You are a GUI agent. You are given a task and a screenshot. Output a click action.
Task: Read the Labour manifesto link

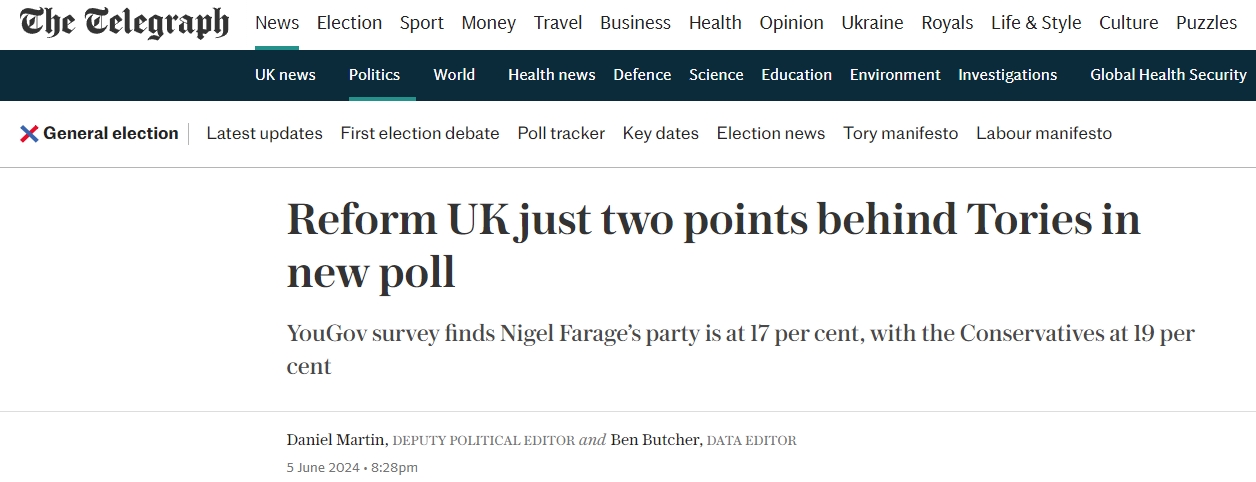pyautogui.click(x=1044, y=133)
